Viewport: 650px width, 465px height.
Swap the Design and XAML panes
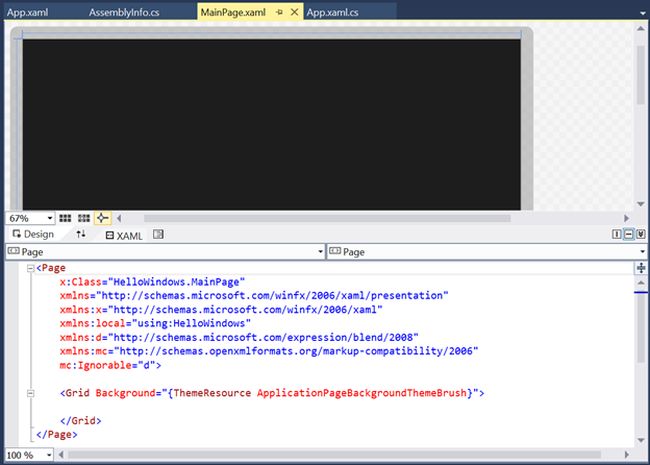[81, 234]
